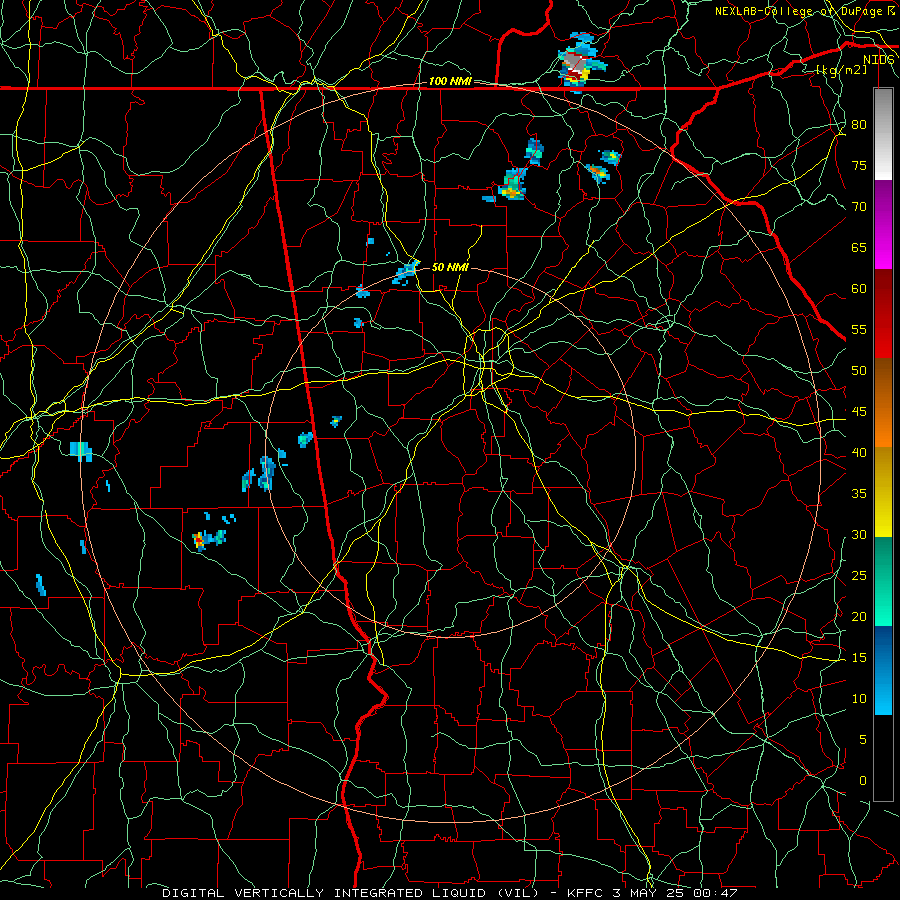Click the 100 NMI range ring label
The image size is (900, 900).
(450, 82)
